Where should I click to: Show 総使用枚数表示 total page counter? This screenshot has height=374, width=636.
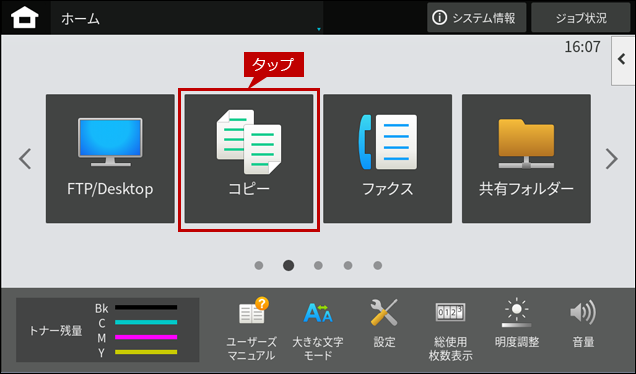point(450,331)
